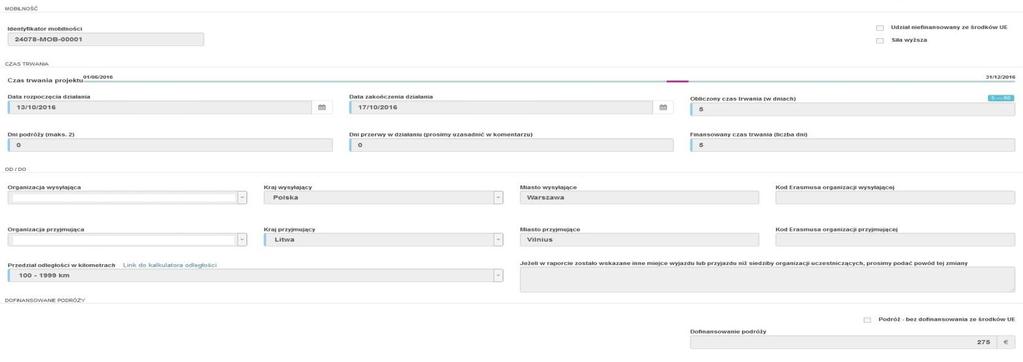Click Identyfikator mobilności field
The width and height of the screenshot is (1023, 362).
[x=106, y=39]
